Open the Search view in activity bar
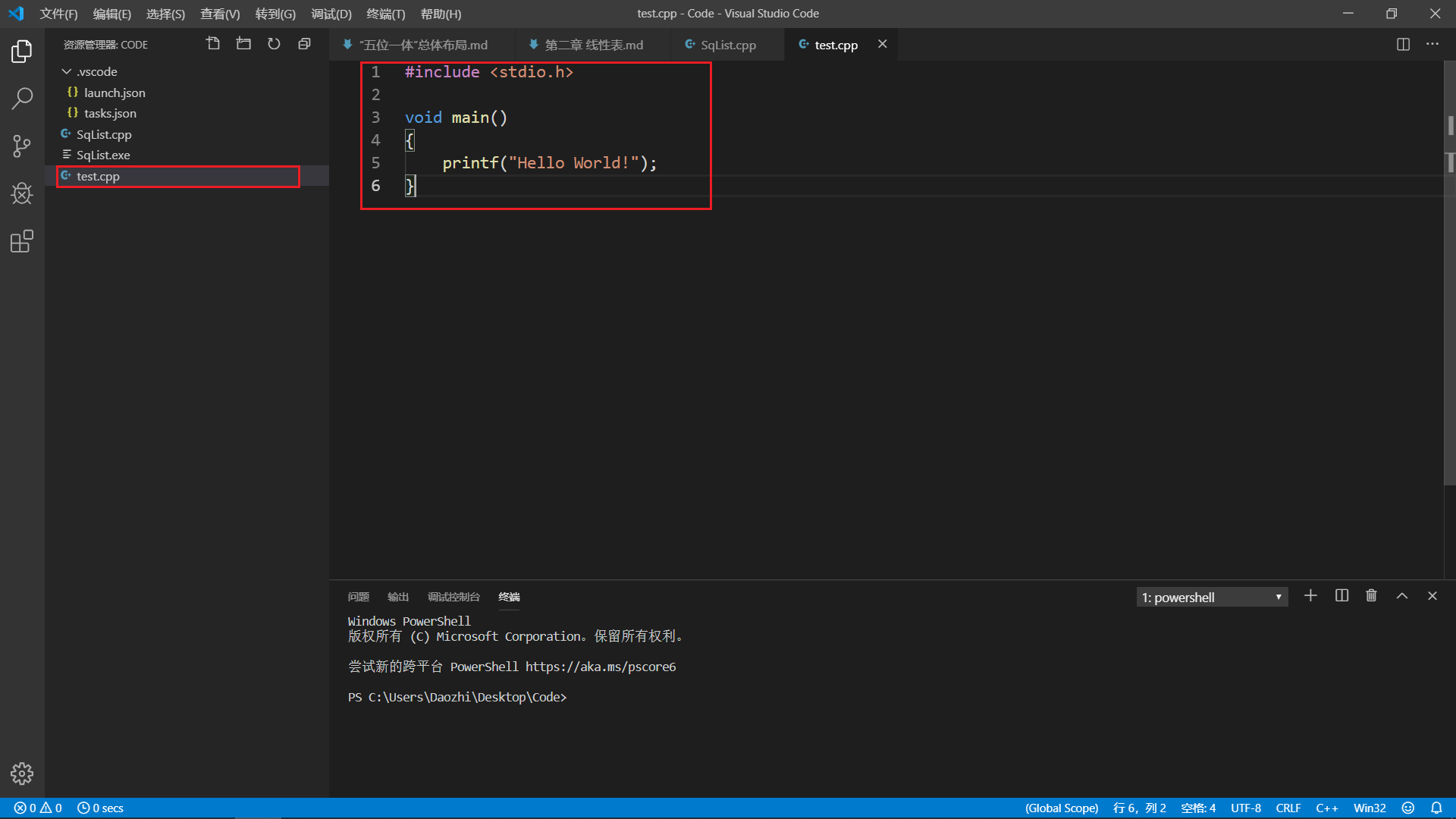The image size is (1456, 819). tap(22, 99)
